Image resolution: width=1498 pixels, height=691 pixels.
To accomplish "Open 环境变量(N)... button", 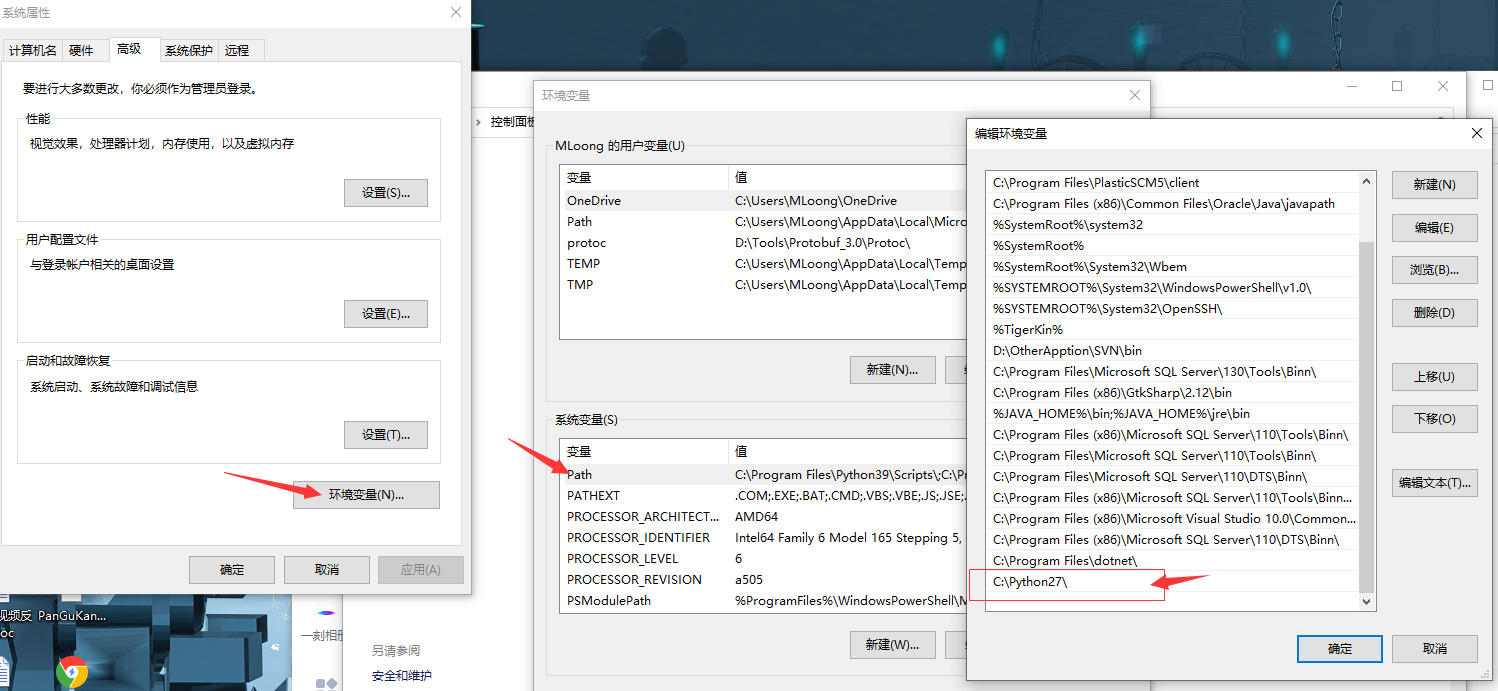I will (x=366, y=495).
